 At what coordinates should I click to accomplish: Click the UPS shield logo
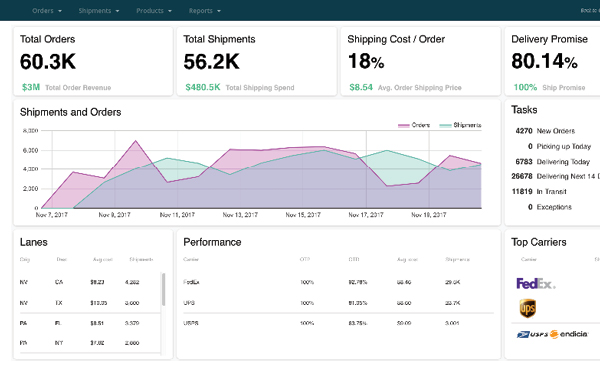pos(527,308)
